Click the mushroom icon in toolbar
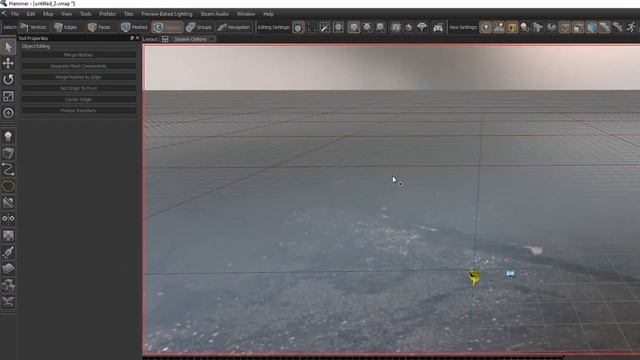 (422, 27)
